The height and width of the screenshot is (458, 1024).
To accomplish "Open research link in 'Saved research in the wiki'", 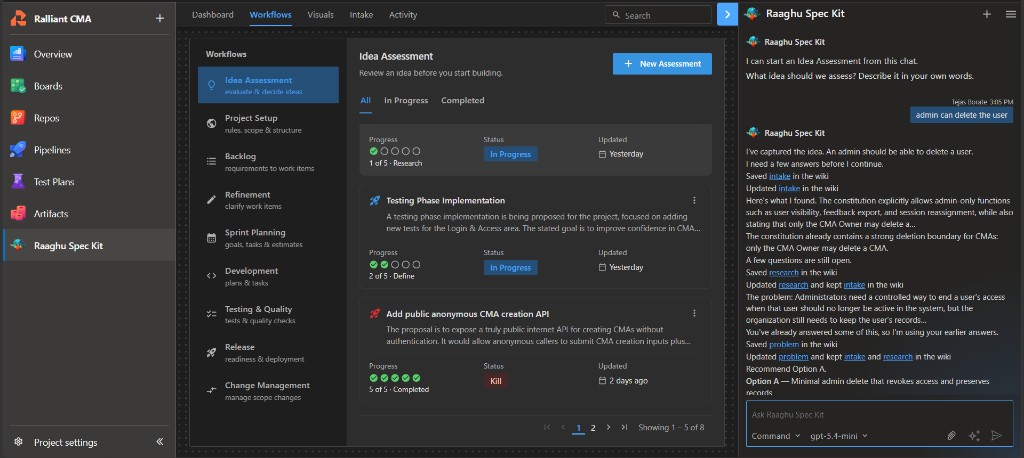I will [785, 272].
